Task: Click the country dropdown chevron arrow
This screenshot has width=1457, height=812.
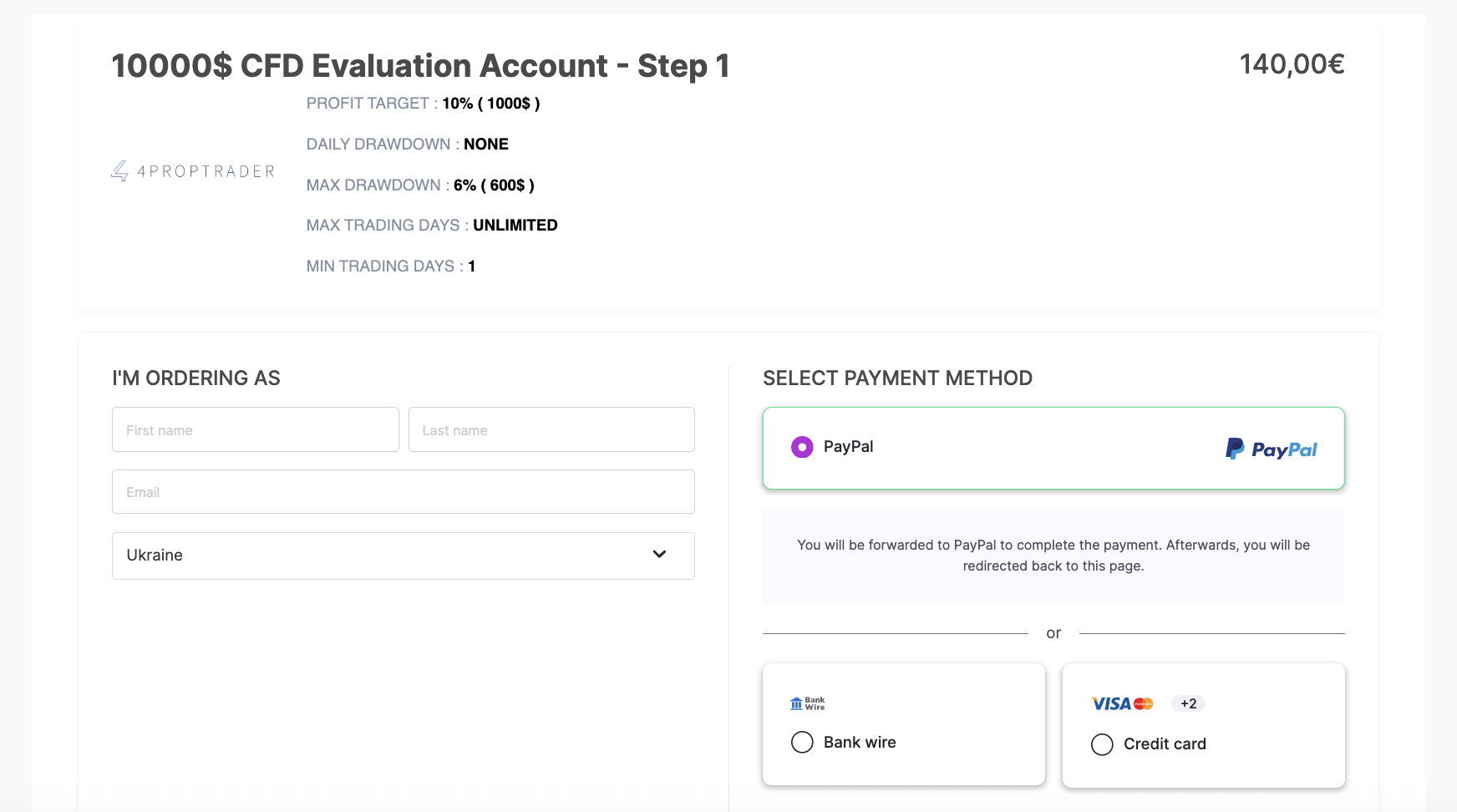Action: [x=659, y=555]
